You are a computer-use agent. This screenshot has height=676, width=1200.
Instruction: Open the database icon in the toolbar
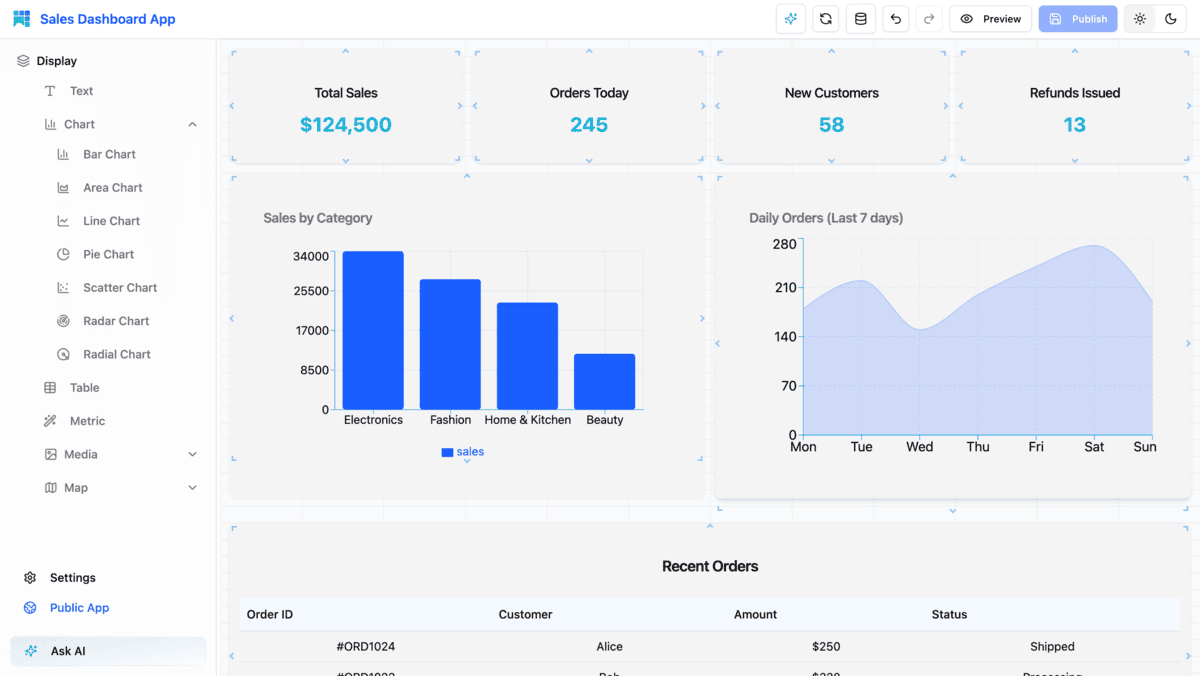pos(860,18)
